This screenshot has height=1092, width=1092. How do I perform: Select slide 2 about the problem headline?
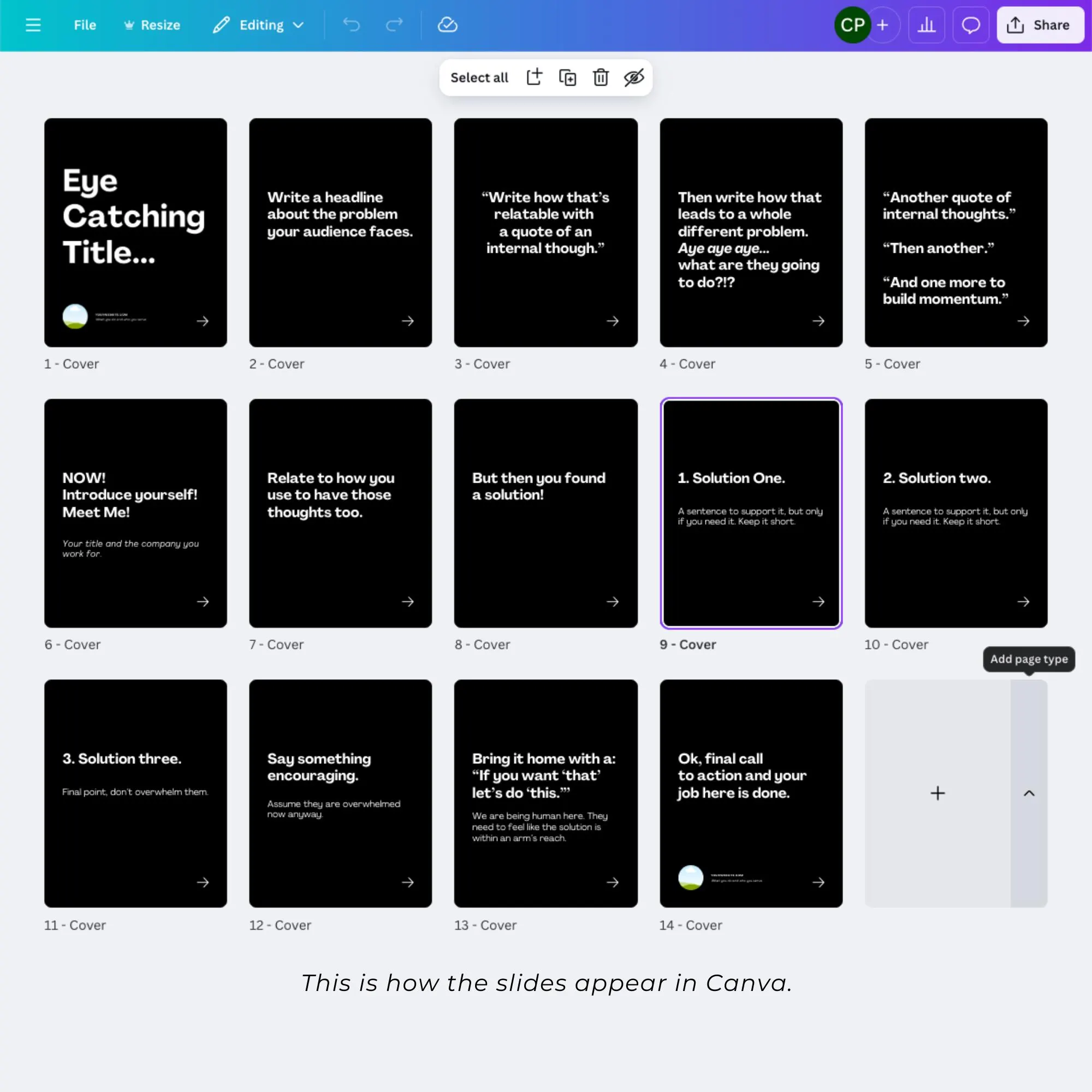[341, 232]
